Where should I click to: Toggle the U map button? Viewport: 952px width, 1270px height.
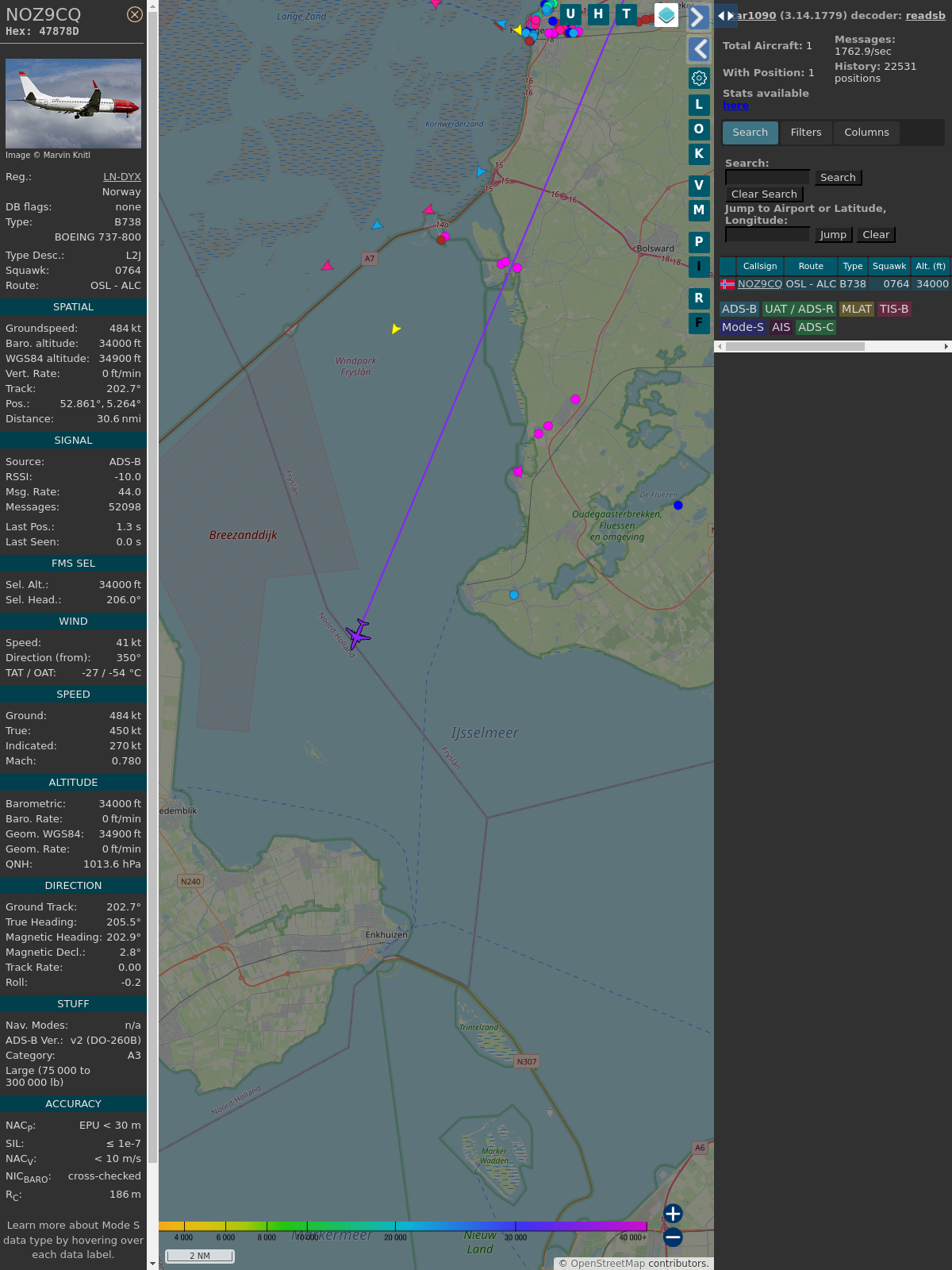(570, 14)
